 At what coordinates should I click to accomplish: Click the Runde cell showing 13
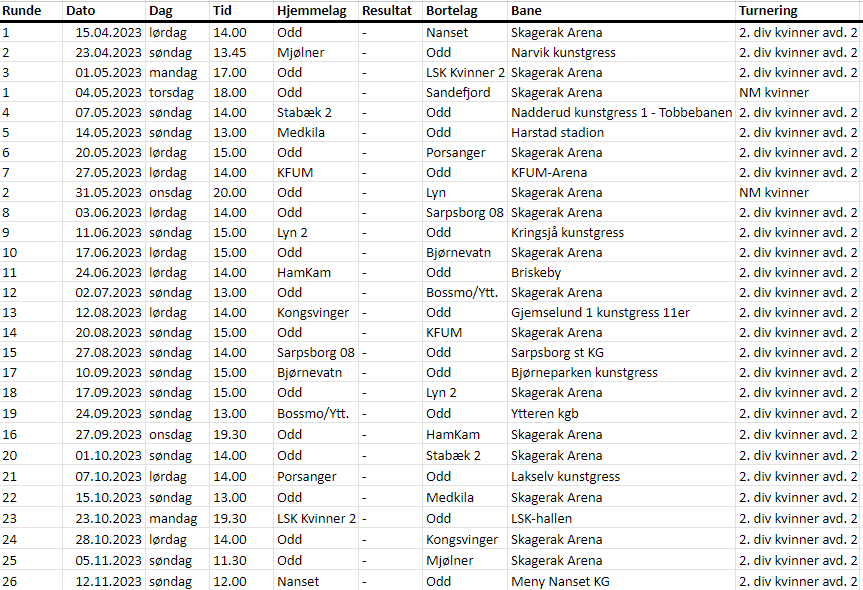(9, 313)
